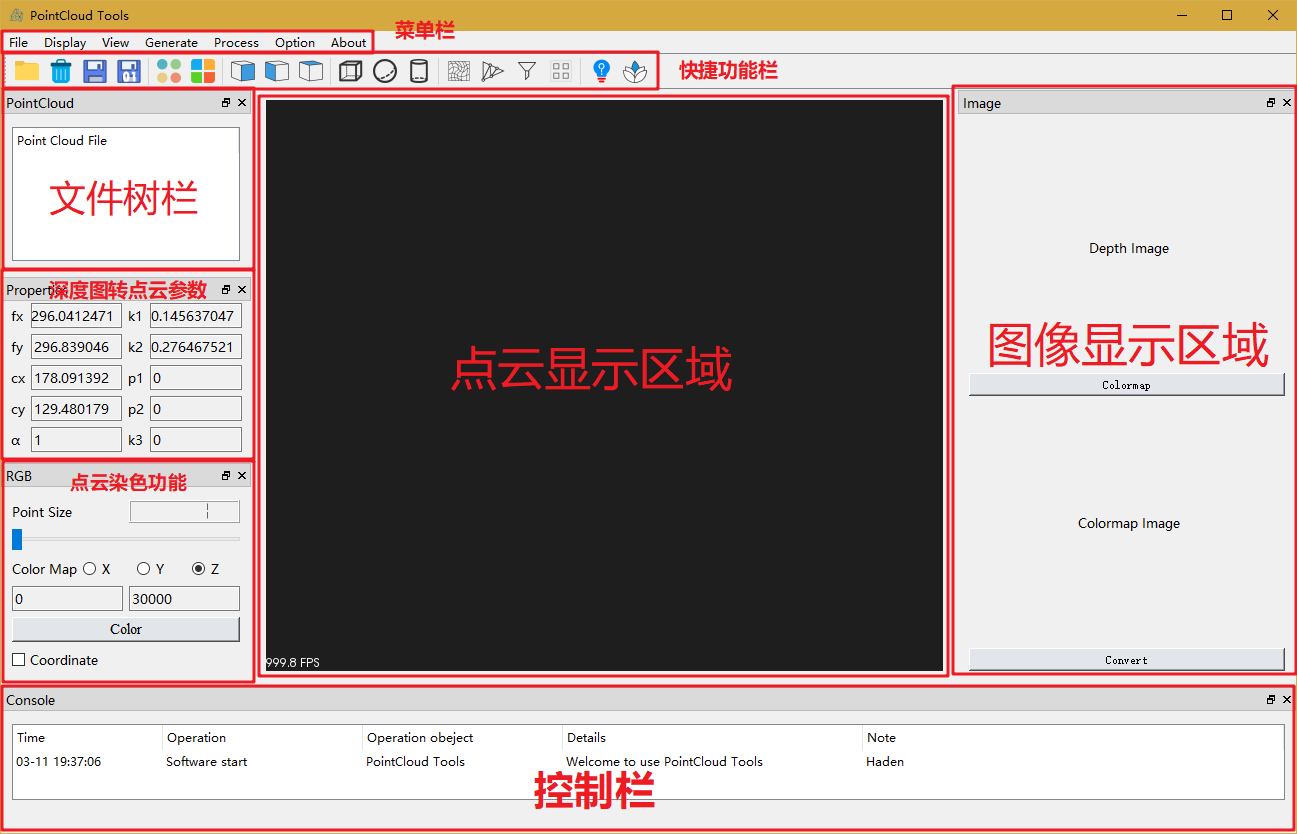Click the fx value field

pyautogui.click(x=76, y=316)
